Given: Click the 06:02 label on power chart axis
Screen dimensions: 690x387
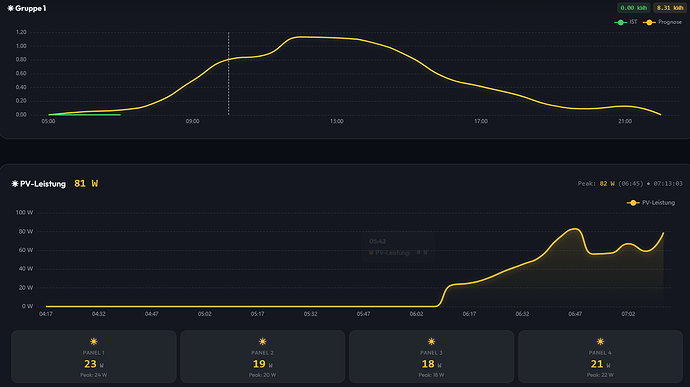Looking at the screenshot, I should [416, 314].
